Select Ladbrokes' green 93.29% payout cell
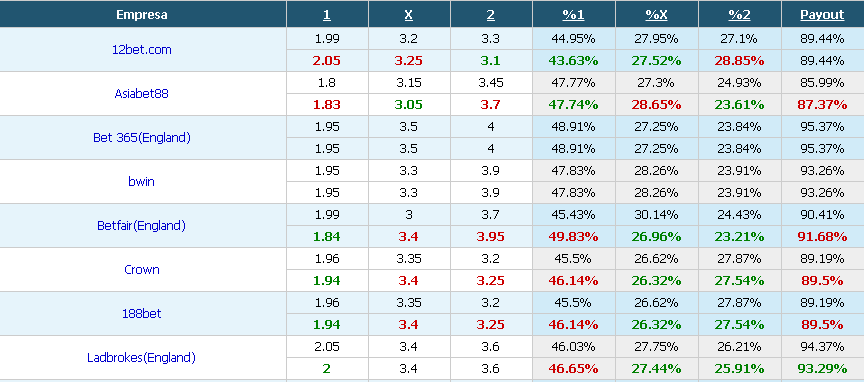 pyautogui.click(x=822, y=369)
